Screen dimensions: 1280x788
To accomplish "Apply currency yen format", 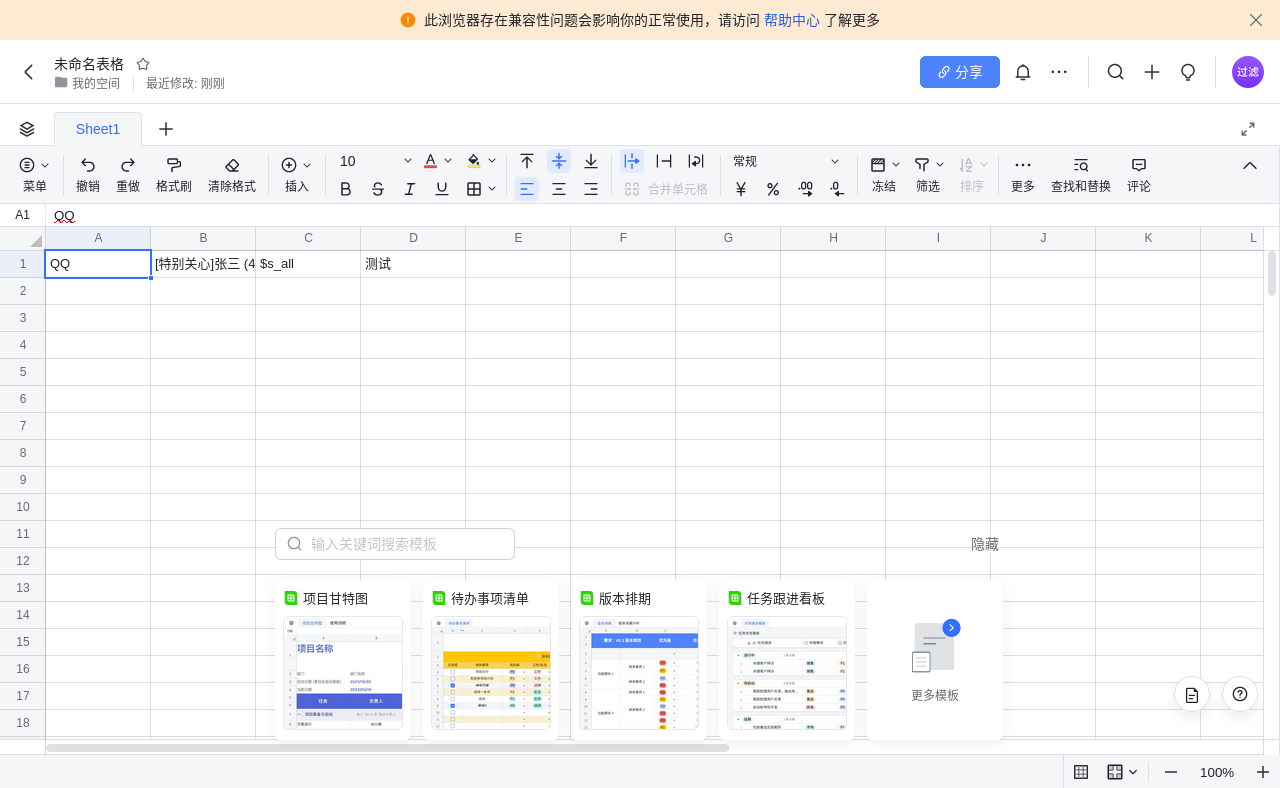I will click(x=741, y=189).
